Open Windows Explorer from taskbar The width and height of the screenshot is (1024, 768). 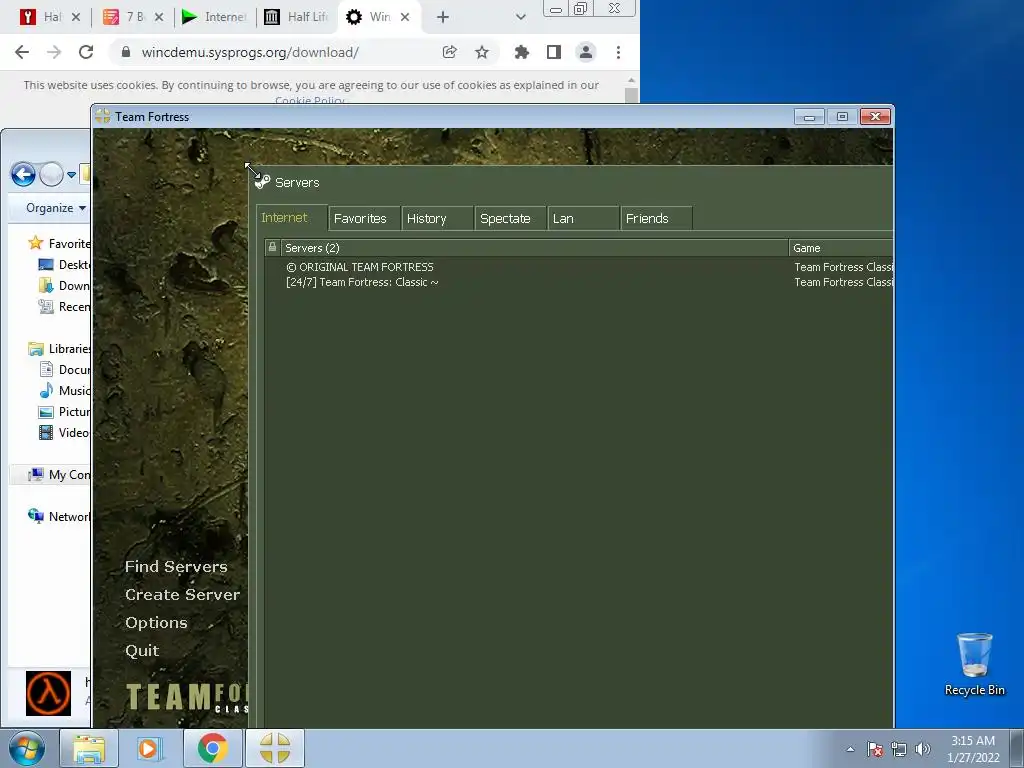[x=89, y=748]
